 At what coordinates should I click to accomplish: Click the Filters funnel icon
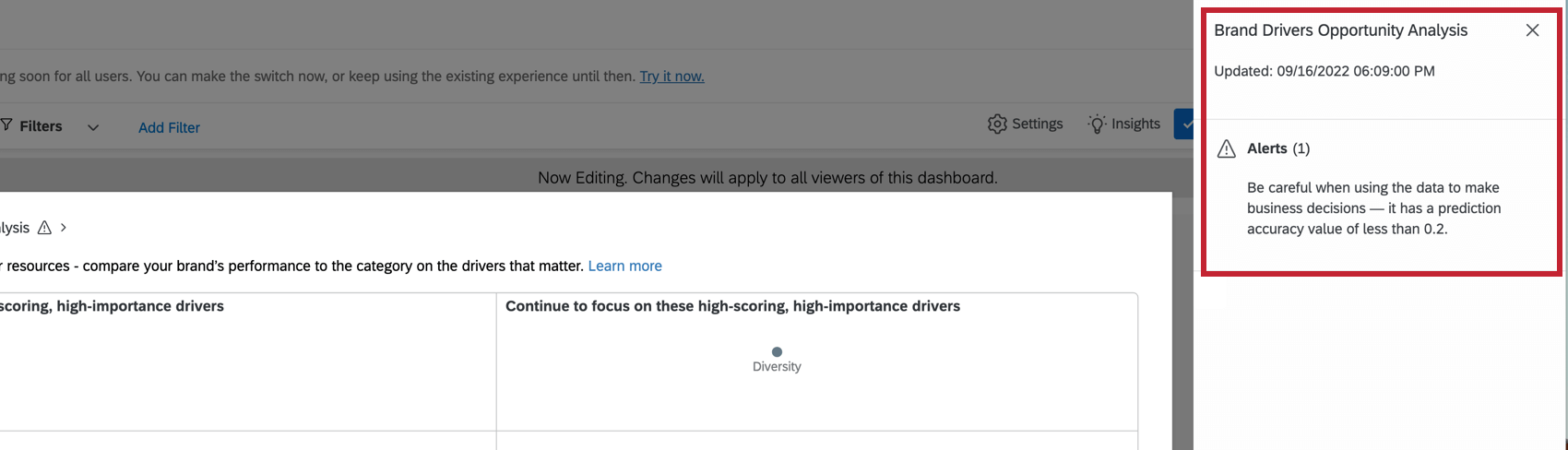click(6, 125)
